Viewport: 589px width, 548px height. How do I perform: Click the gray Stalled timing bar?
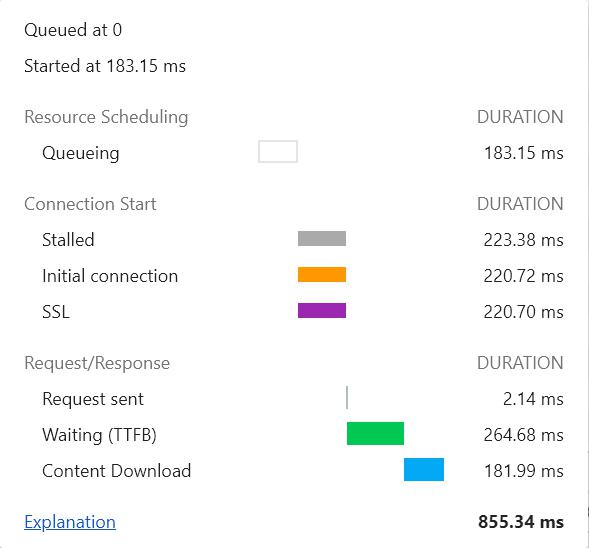[x=322, y=239]
